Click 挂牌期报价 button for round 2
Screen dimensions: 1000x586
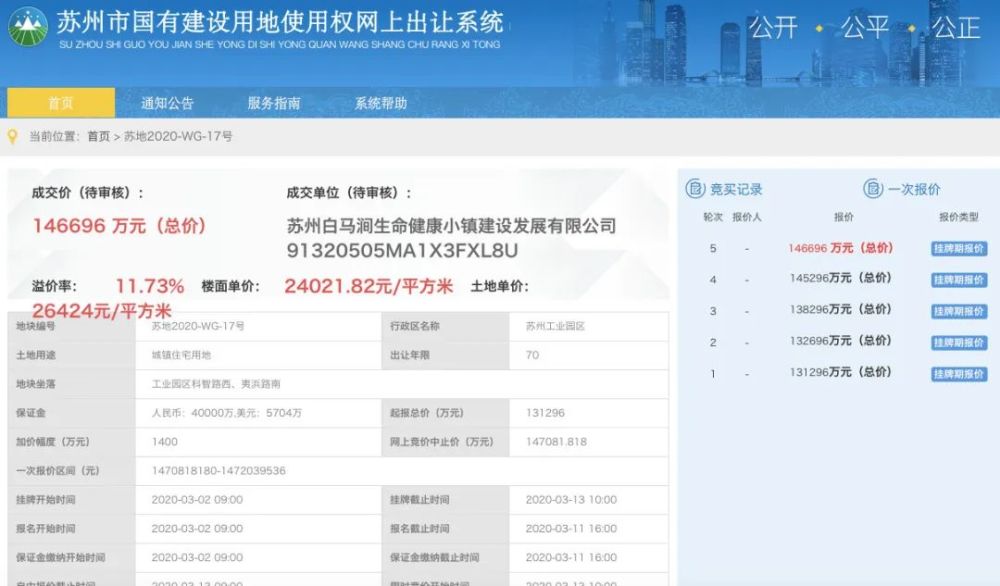point(959,342)
